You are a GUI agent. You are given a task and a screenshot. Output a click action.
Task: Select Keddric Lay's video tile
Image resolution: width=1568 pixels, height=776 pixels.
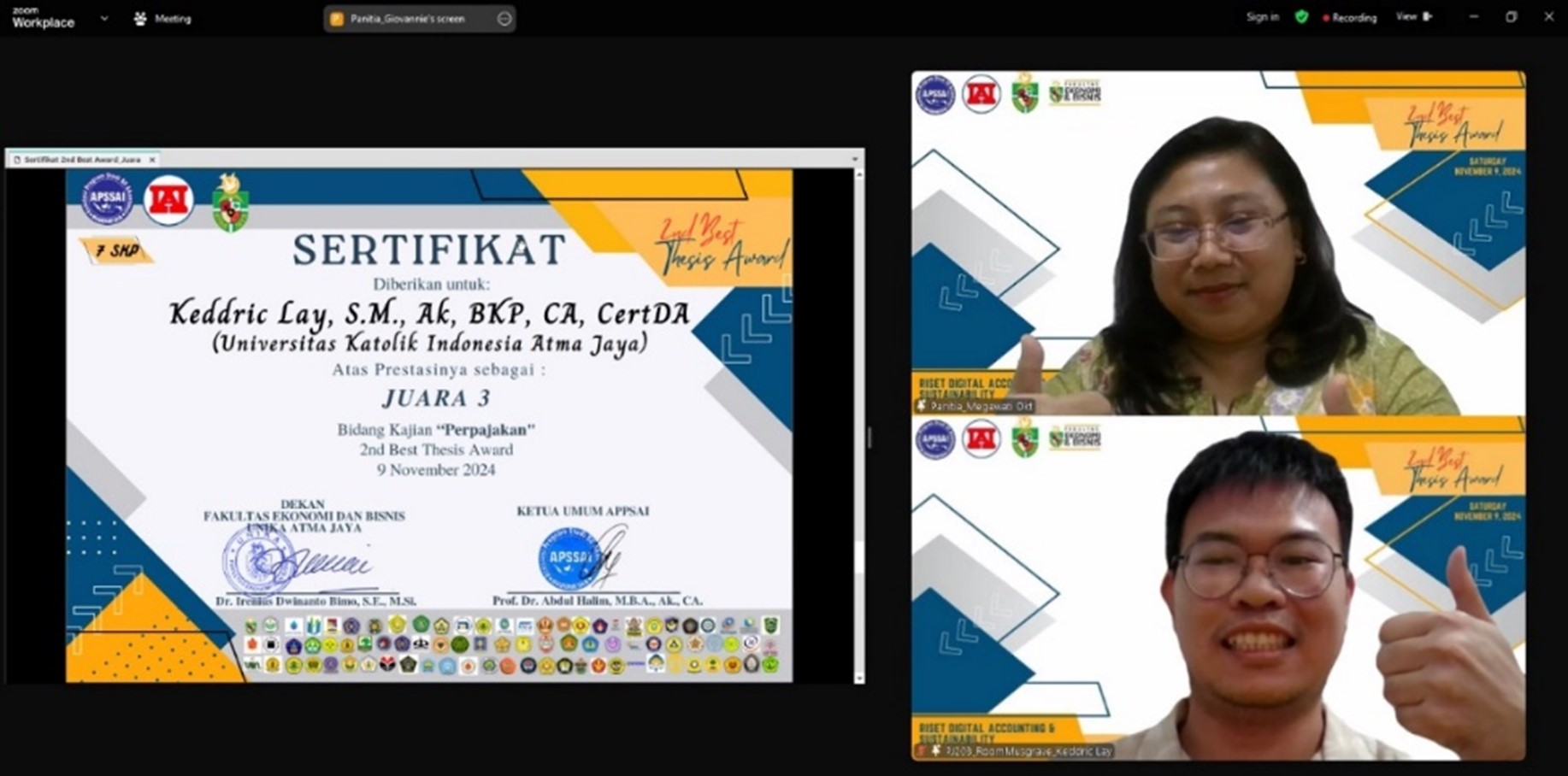pos(1217,588)
